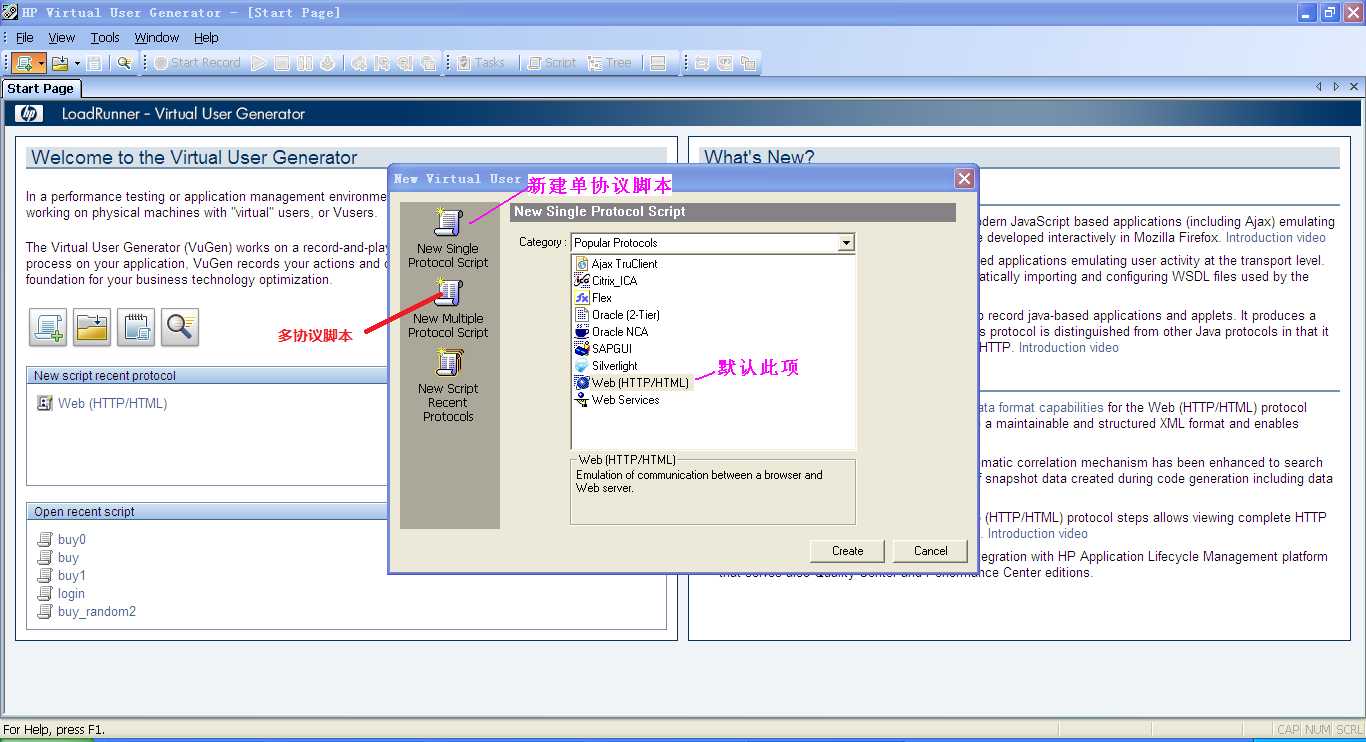The image size is (1366, 742).
Task: Click the HP logo in LoadRunner banner
Action: tap(29, 114)
